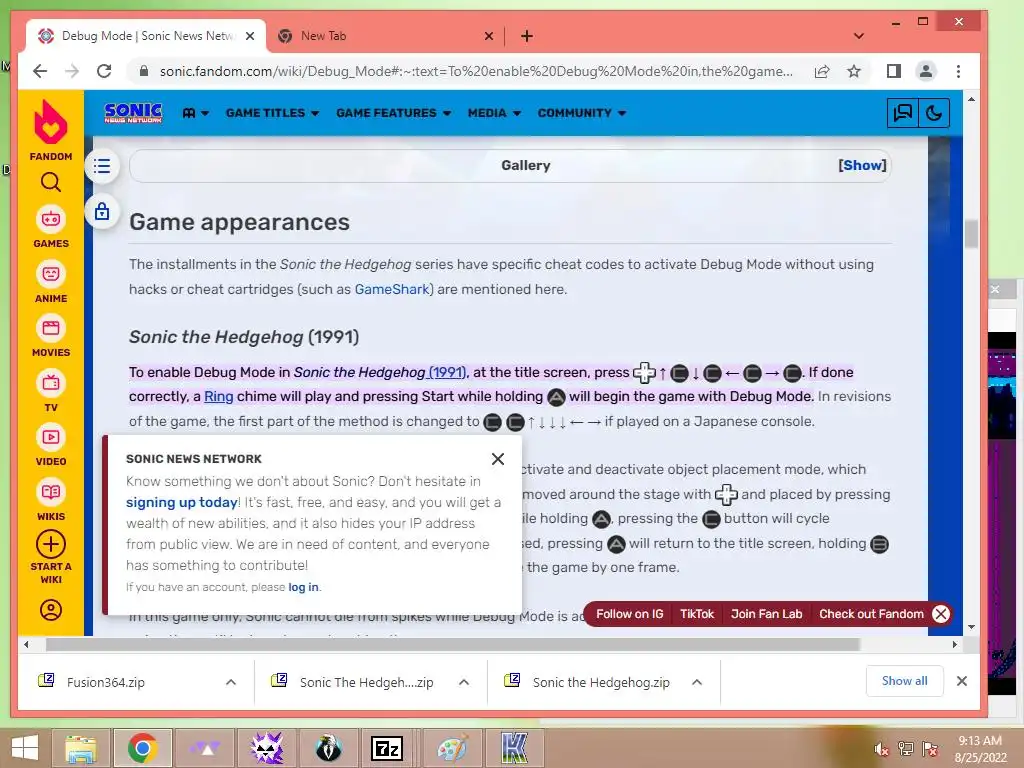
Task: Open a new browser tab
Action: click(527, 36)
